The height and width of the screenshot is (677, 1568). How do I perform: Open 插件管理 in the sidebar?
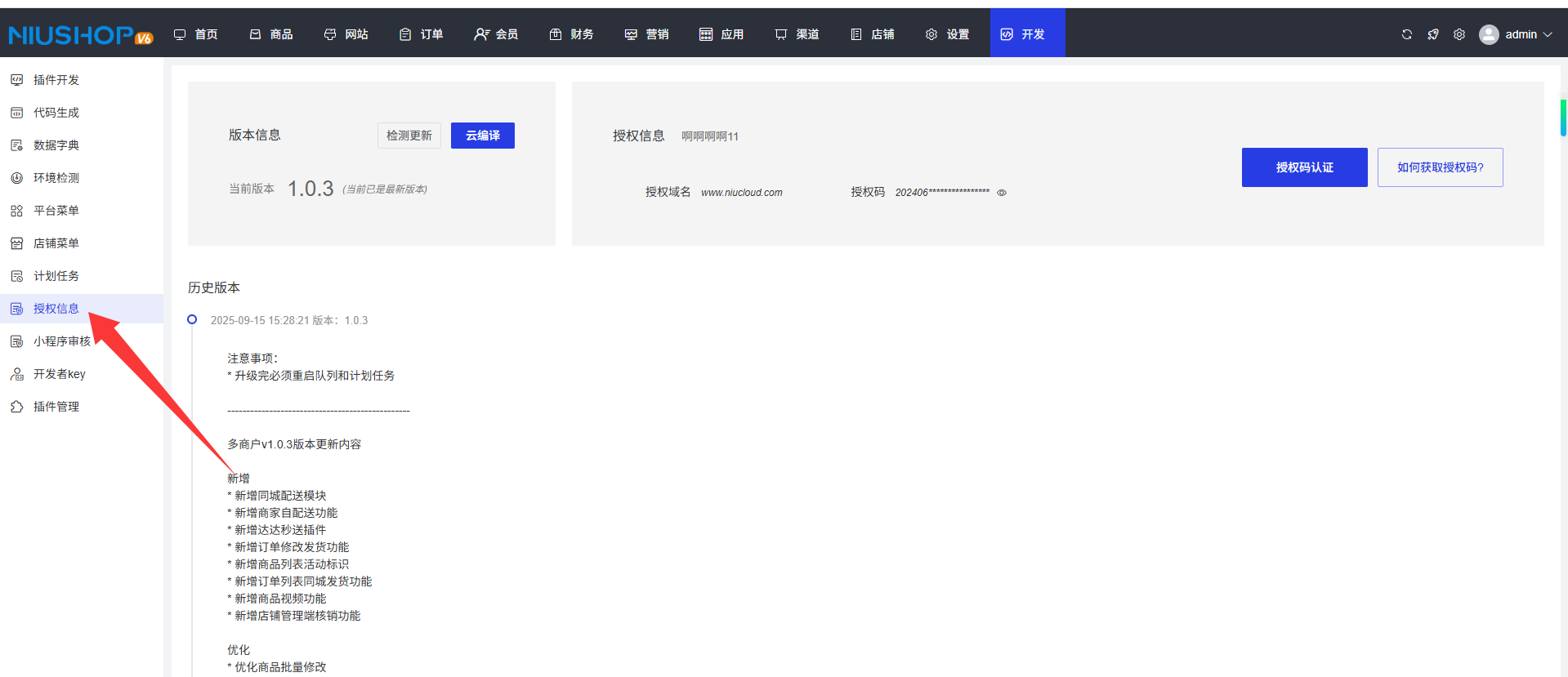pos(56,407)
